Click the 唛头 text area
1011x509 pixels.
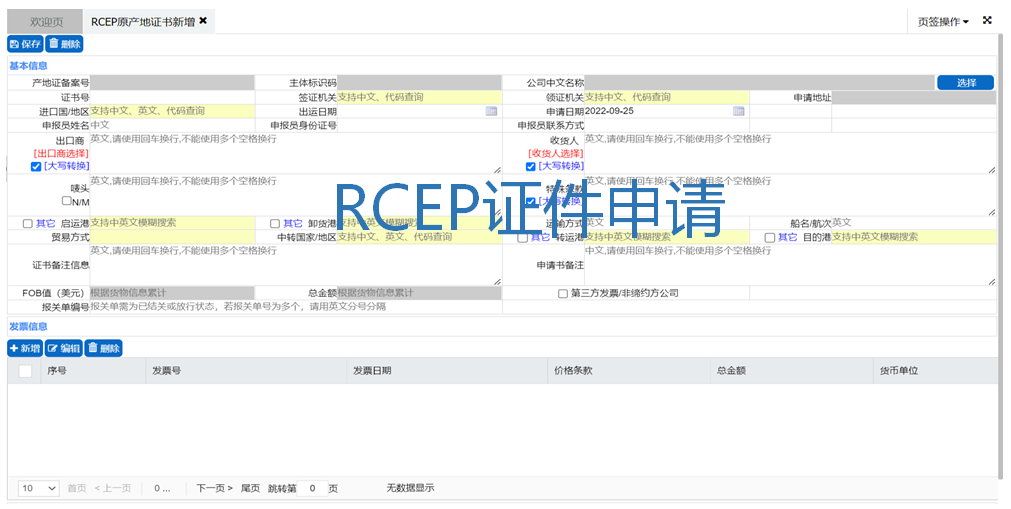pyautogui.click(x=295, y=195)
